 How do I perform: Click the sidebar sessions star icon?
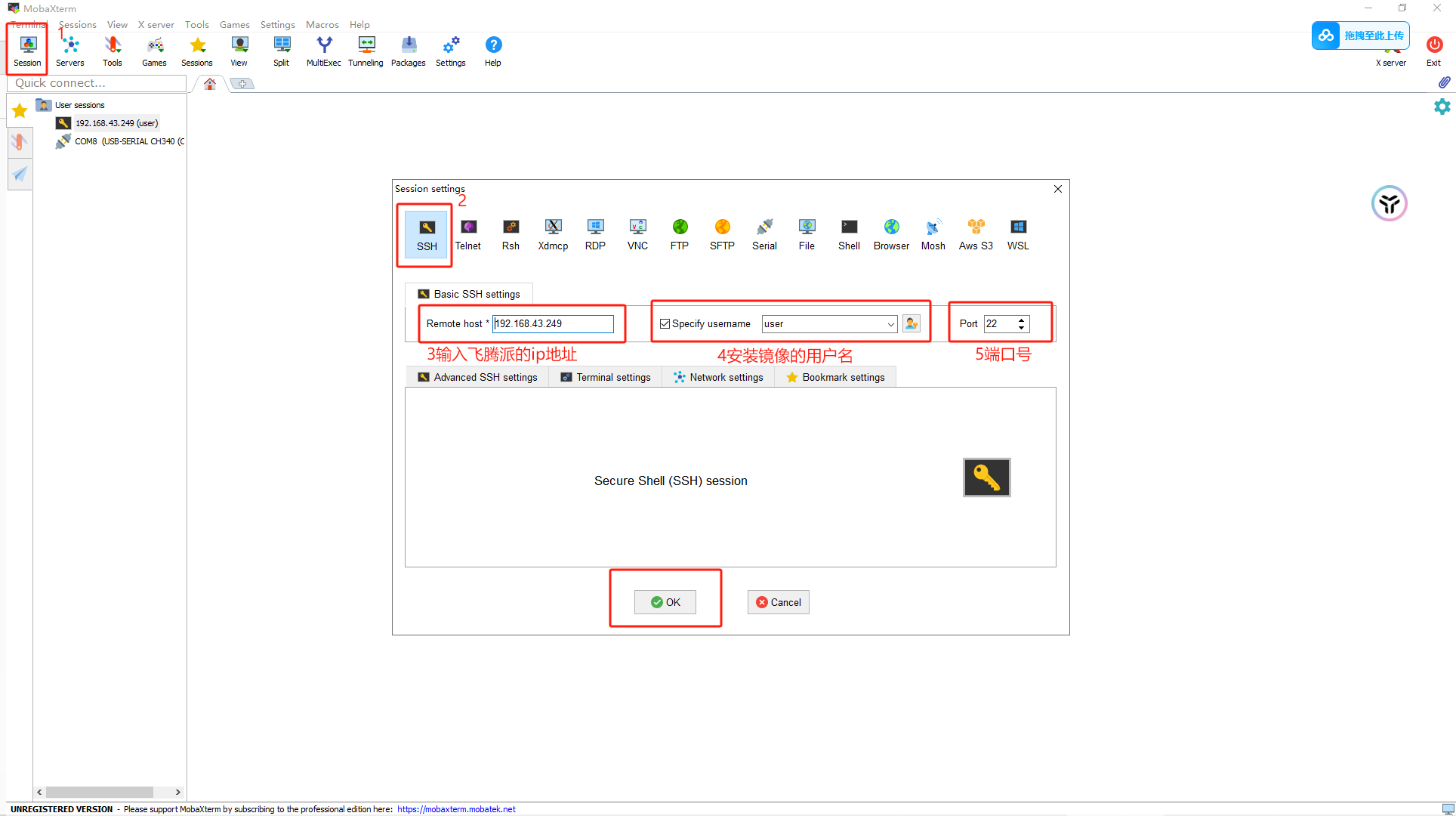[20, 111]
